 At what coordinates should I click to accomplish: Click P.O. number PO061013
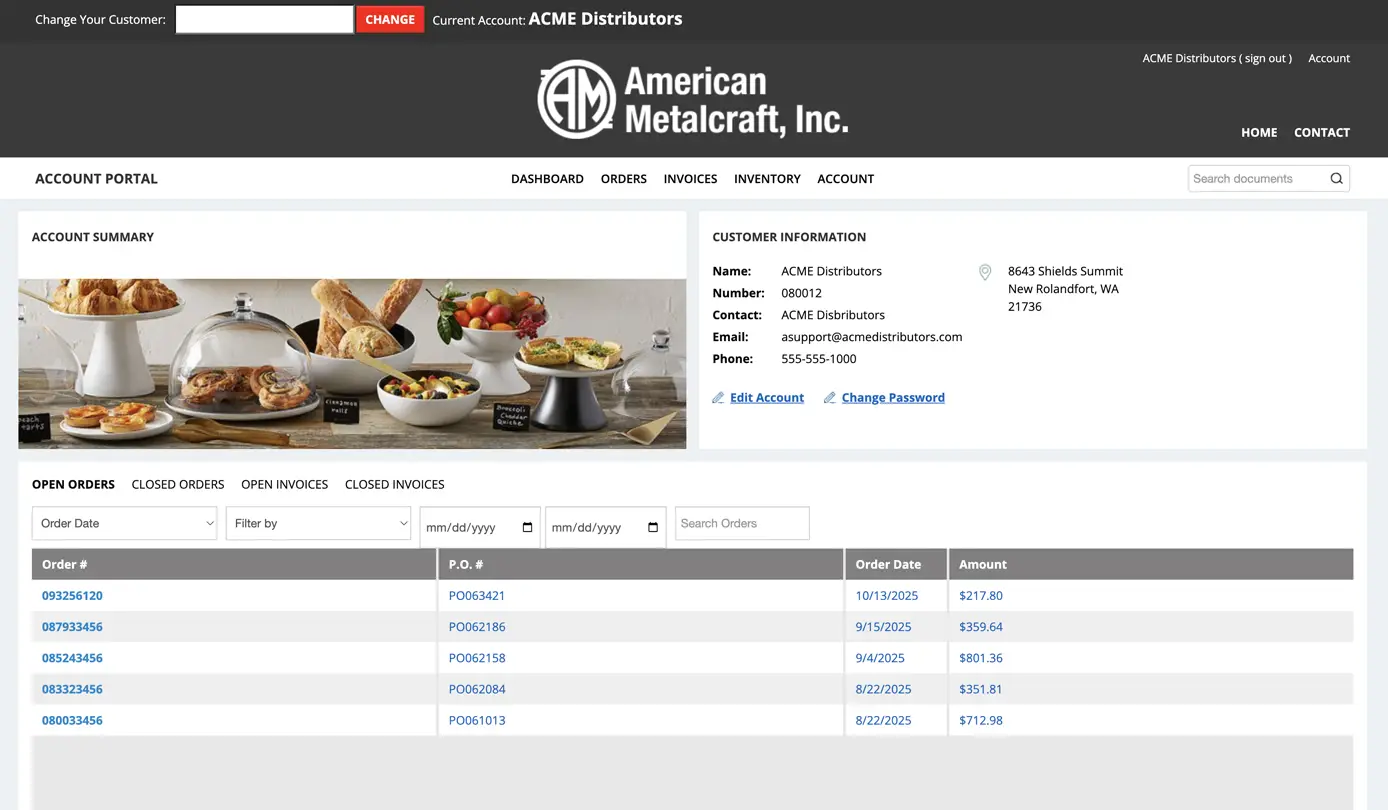(x=477, y=720)
